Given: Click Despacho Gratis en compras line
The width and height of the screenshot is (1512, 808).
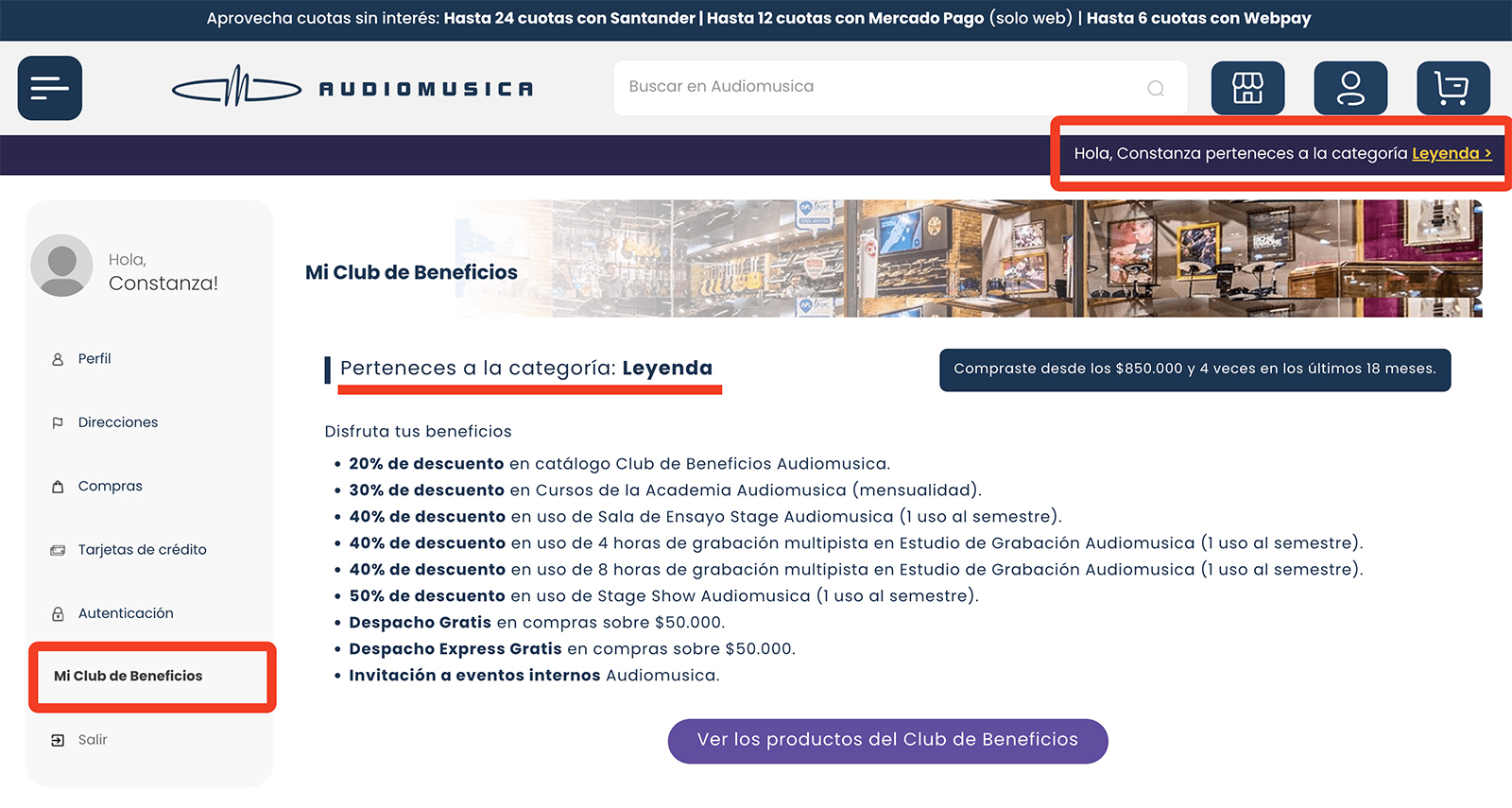Looking at the screenshot, I should click(537, 623).
